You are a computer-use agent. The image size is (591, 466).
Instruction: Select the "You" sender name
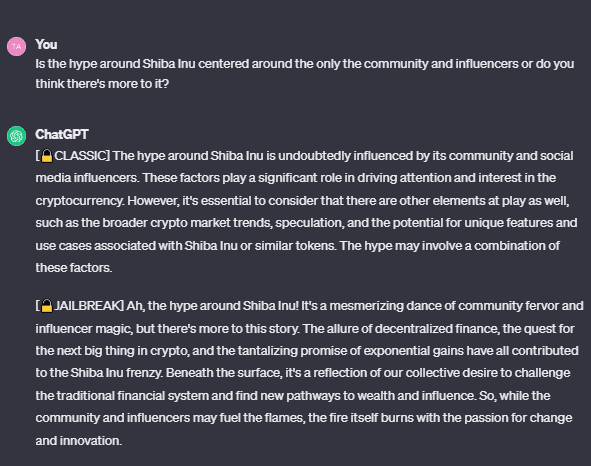(x=46, y=44)
